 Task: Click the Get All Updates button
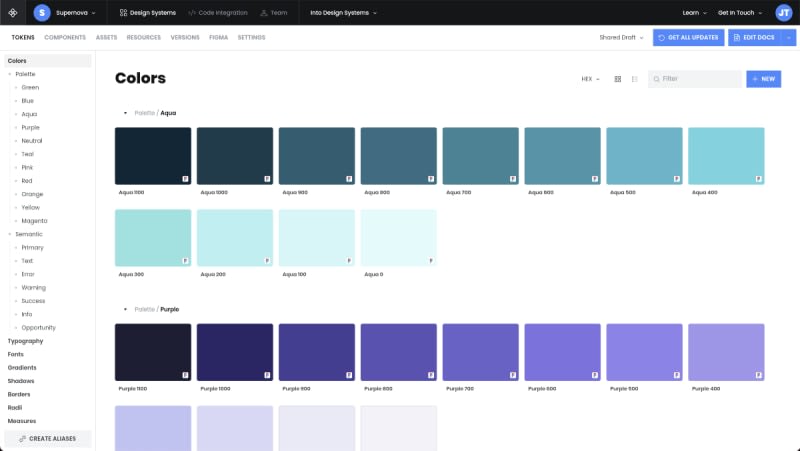(689, 37)
